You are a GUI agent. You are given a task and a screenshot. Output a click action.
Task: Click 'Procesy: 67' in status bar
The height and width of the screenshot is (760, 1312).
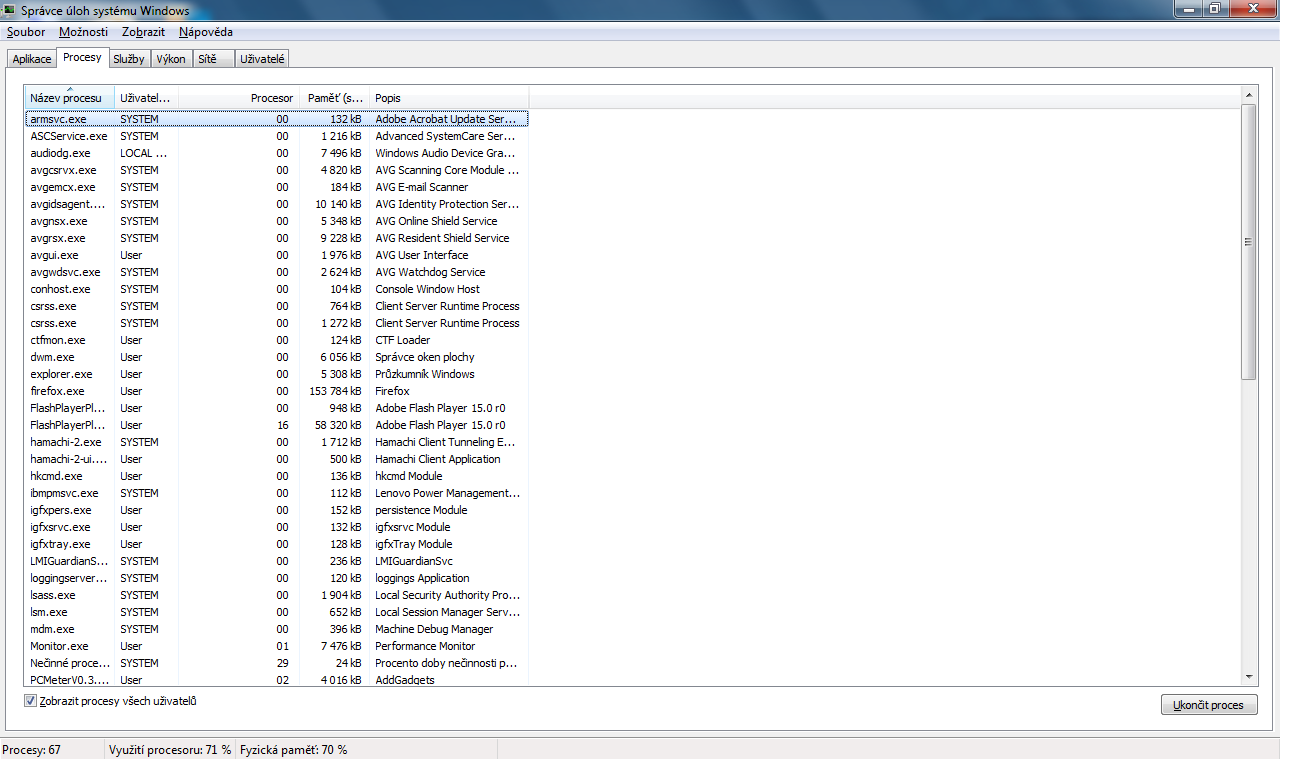(x=32, y=750)
